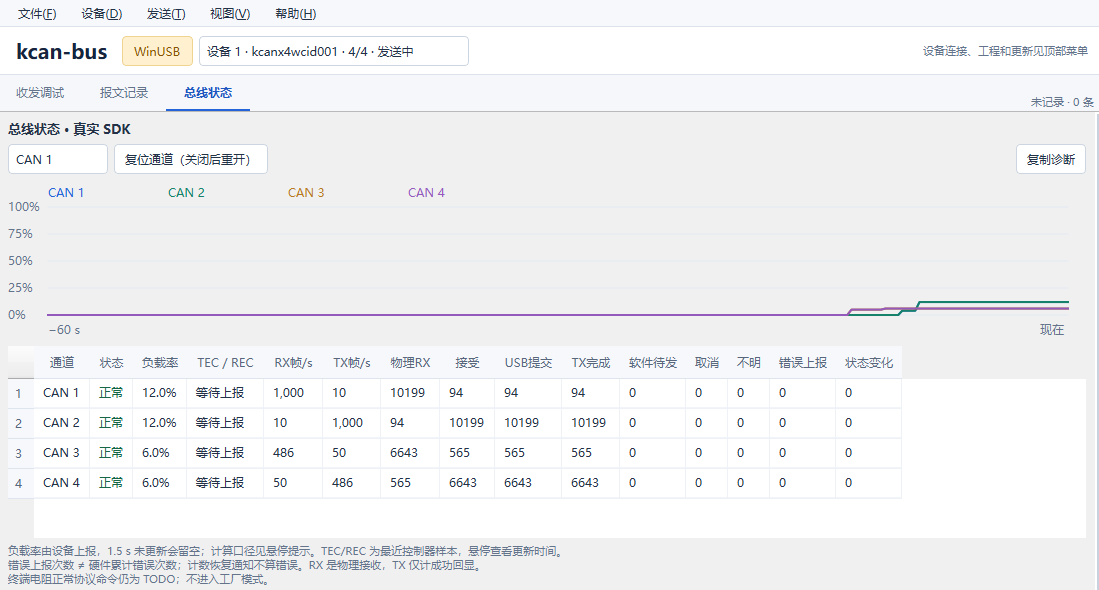Click the TX帧/s column header
Viewport: 1099px width, 590px height.
[351, 362]
